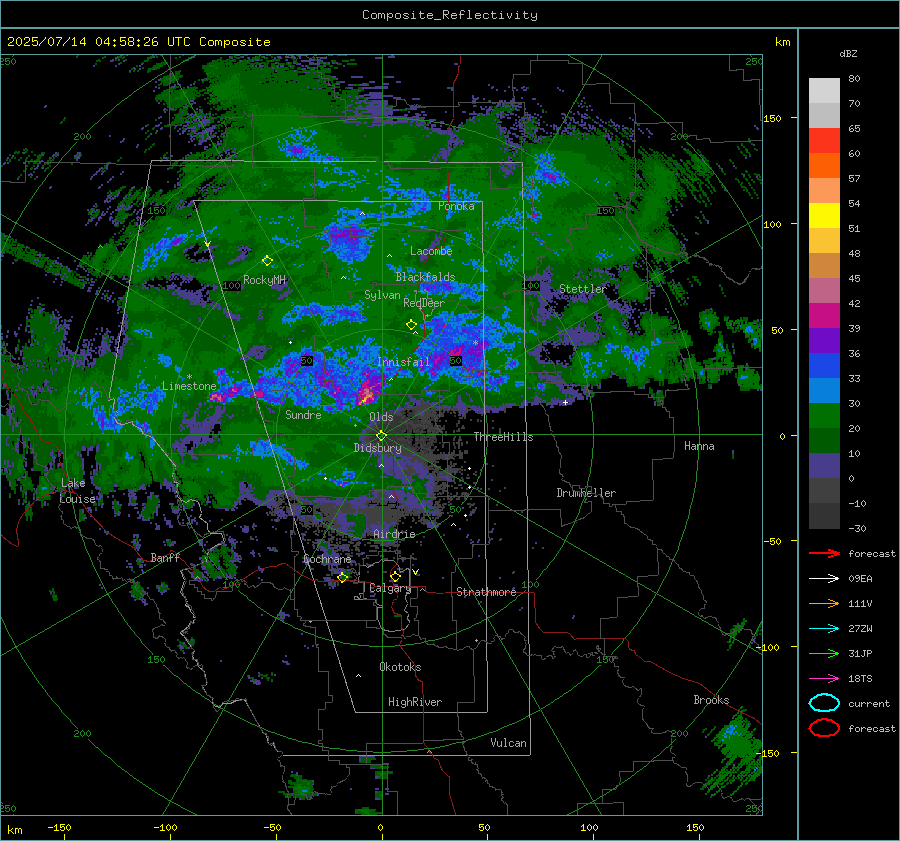
Task: Click the ThreeHills city label
Action: pyautogui.click(x=503, y=437)
